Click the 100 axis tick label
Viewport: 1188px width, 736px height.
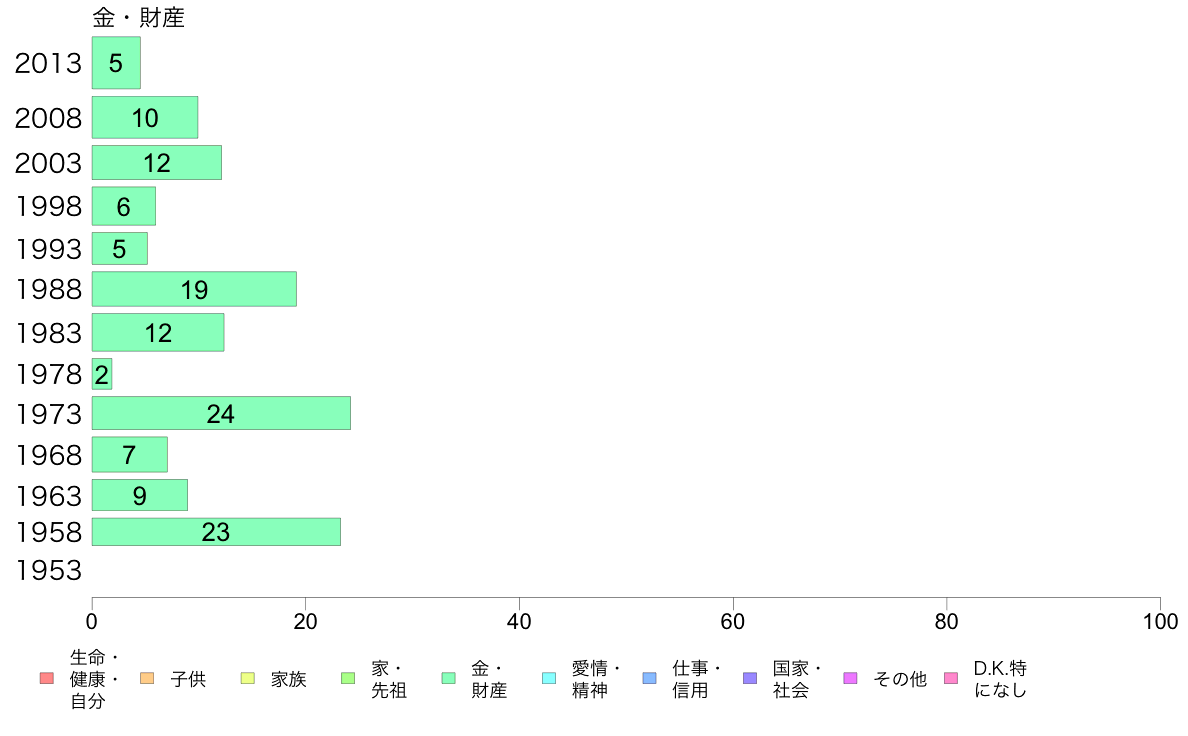click(1160, 622)
